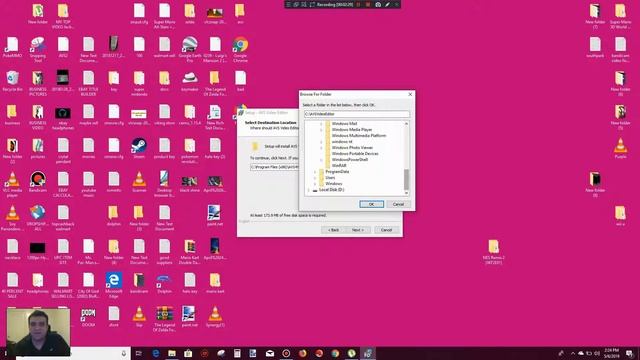The width and height of the screenshot is (640, 360).
Task: Click the keymaker hat icon
Action: coord(190,81)
